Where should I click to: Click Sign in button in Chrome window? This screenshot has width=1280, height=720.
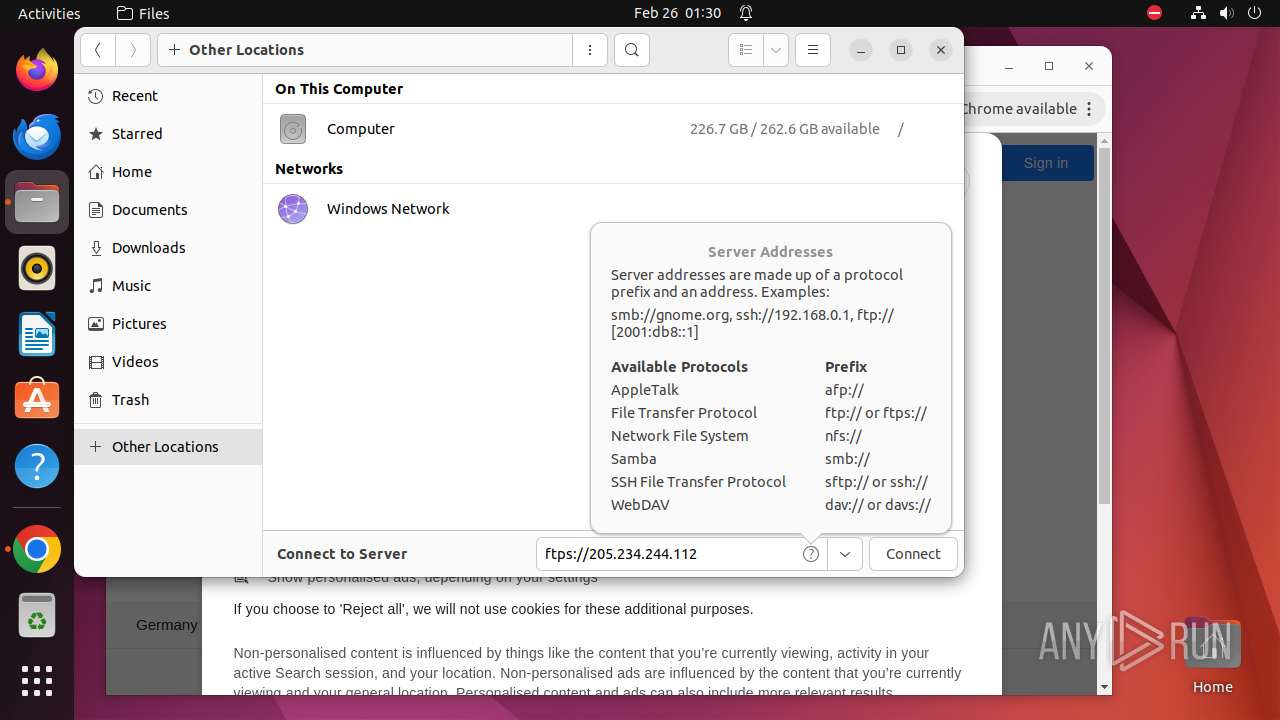pyautogui.click(x=1045, y=163)
